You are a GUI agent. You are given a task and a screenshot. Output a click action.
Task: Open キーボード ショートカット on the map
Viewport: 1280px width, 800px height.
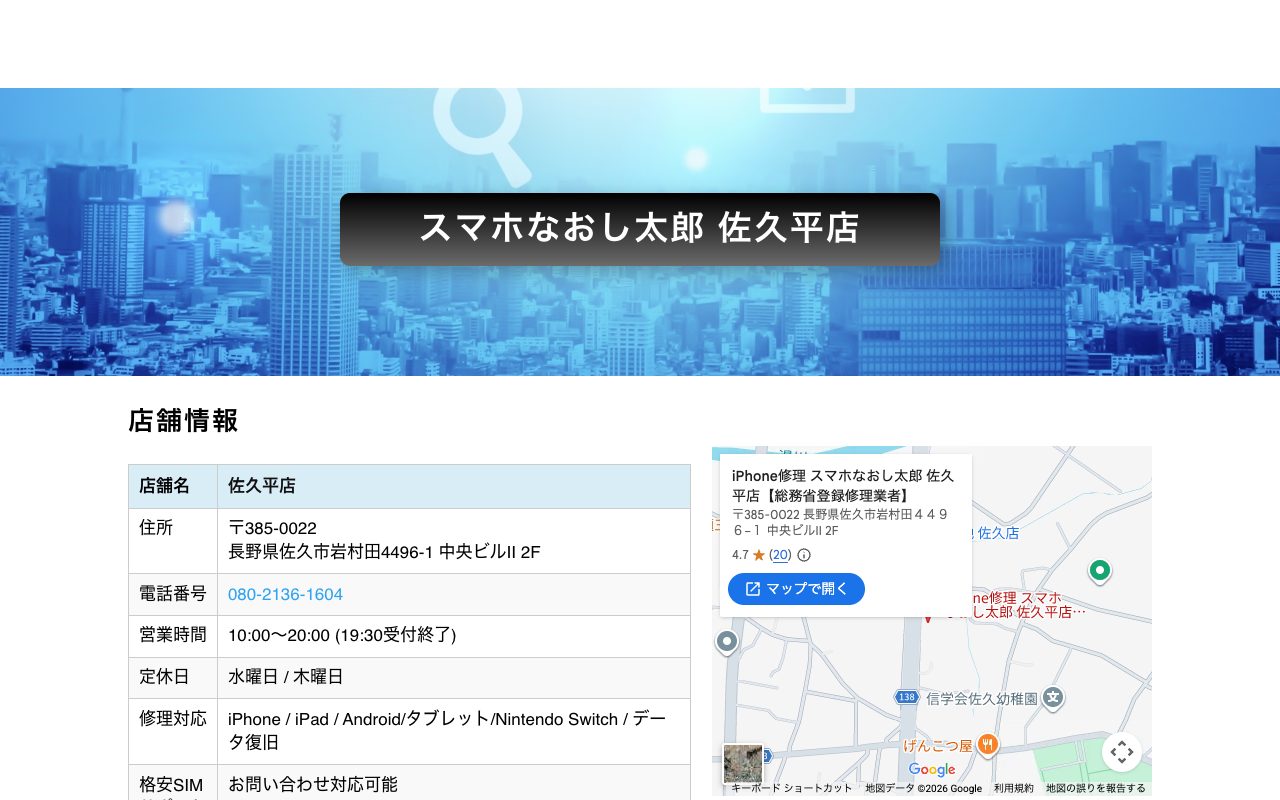coord(792,788)
